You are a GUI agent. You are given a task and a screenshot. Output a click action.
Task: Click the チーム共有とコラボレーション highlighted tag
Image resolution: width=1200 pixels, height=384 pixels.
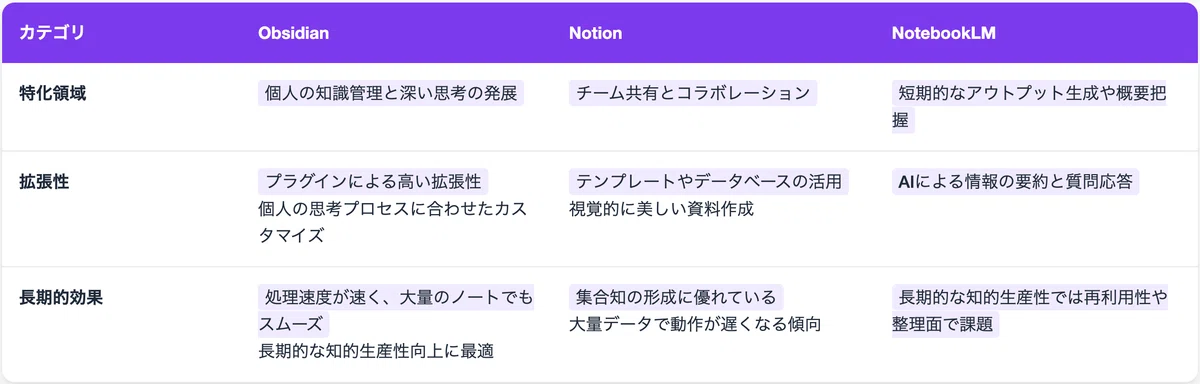tap(693, 94)
